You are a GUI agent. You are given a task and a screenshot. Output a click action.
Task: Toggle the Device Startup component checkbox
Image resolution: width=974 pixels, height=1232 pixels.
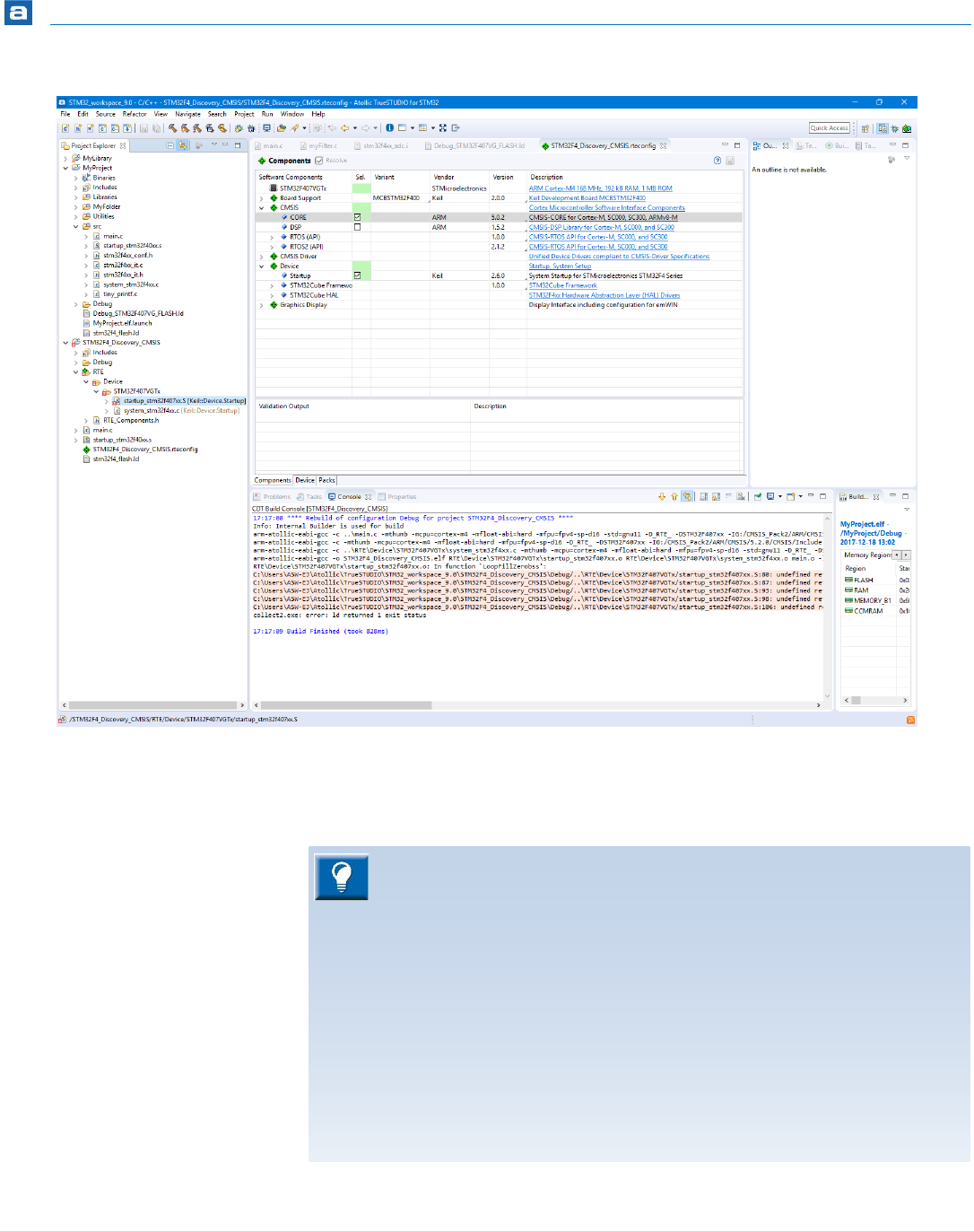tap(358, 275)
